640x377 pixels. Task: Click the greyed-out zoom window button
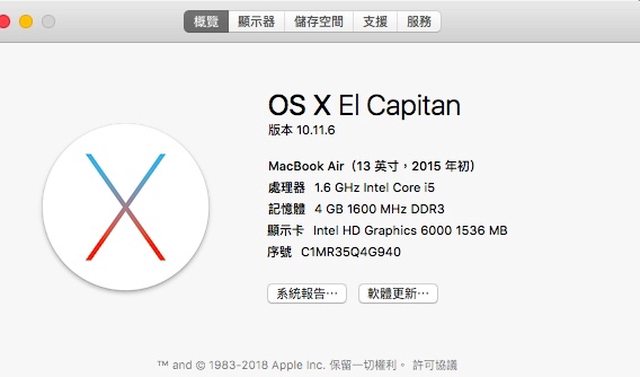(48, 21)
